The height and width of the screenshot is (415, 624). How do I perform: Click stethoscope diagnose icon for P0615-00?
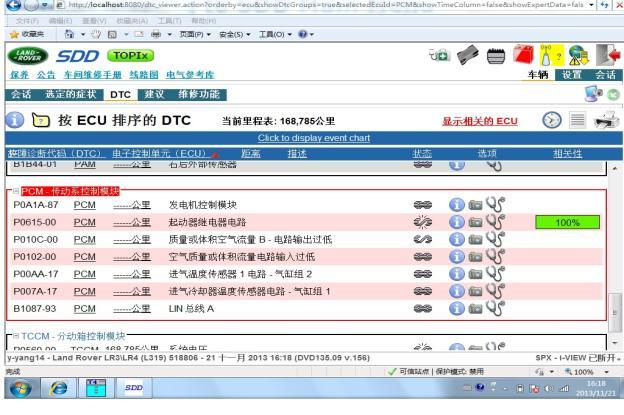click(495, 222)
